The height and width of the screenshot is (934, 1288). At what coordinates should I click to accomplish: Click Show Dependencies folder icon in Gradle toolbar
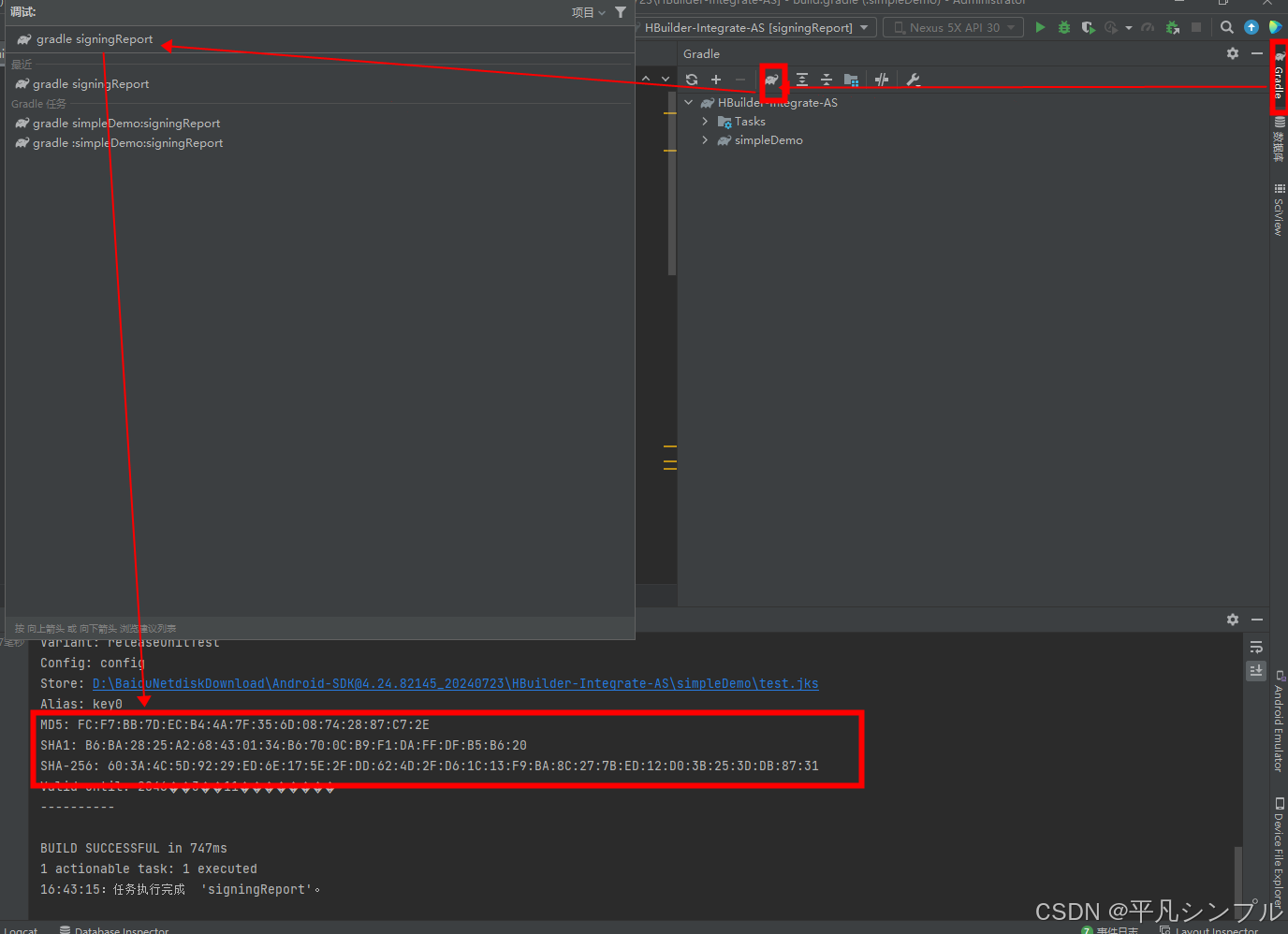(851, 80)
